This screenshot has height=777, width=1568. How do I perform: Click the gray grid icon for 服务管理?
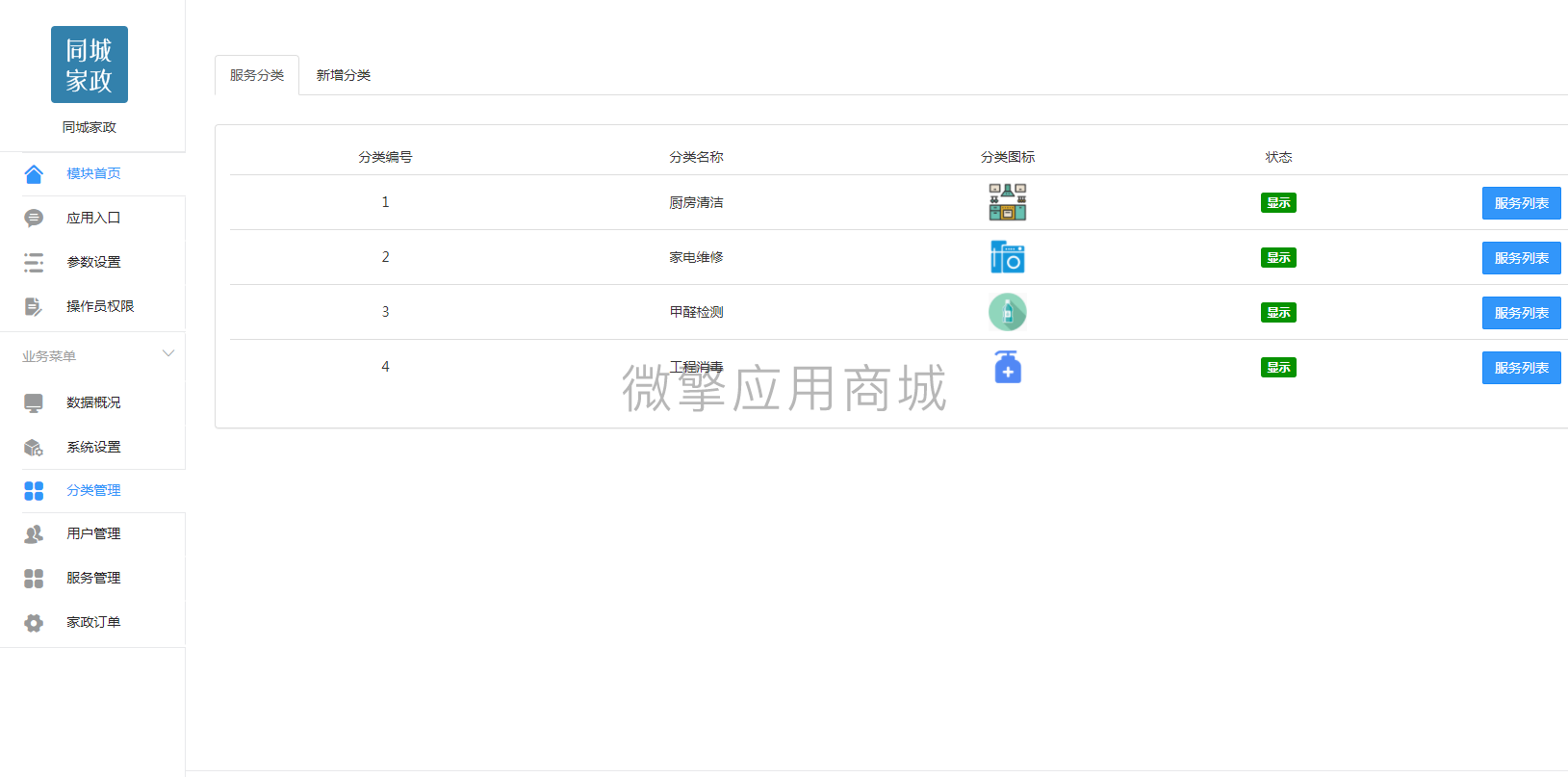pos(34,578)
